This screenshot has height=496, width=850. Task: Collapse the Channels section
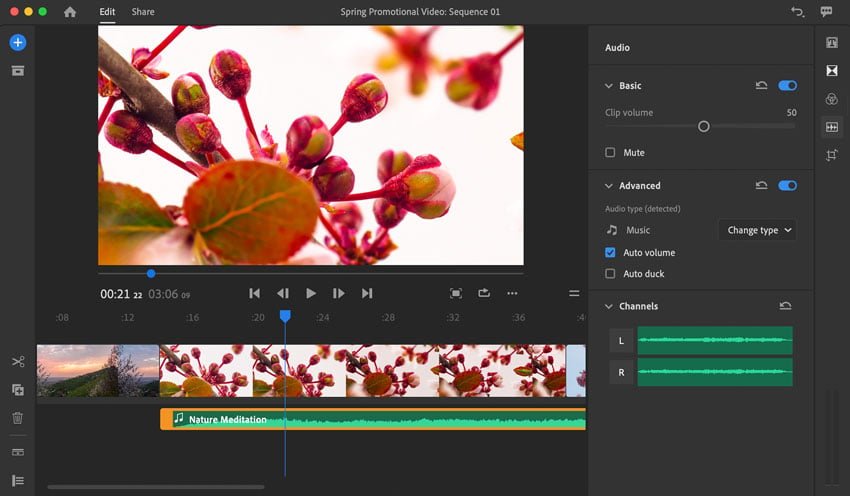click(609, 306)
